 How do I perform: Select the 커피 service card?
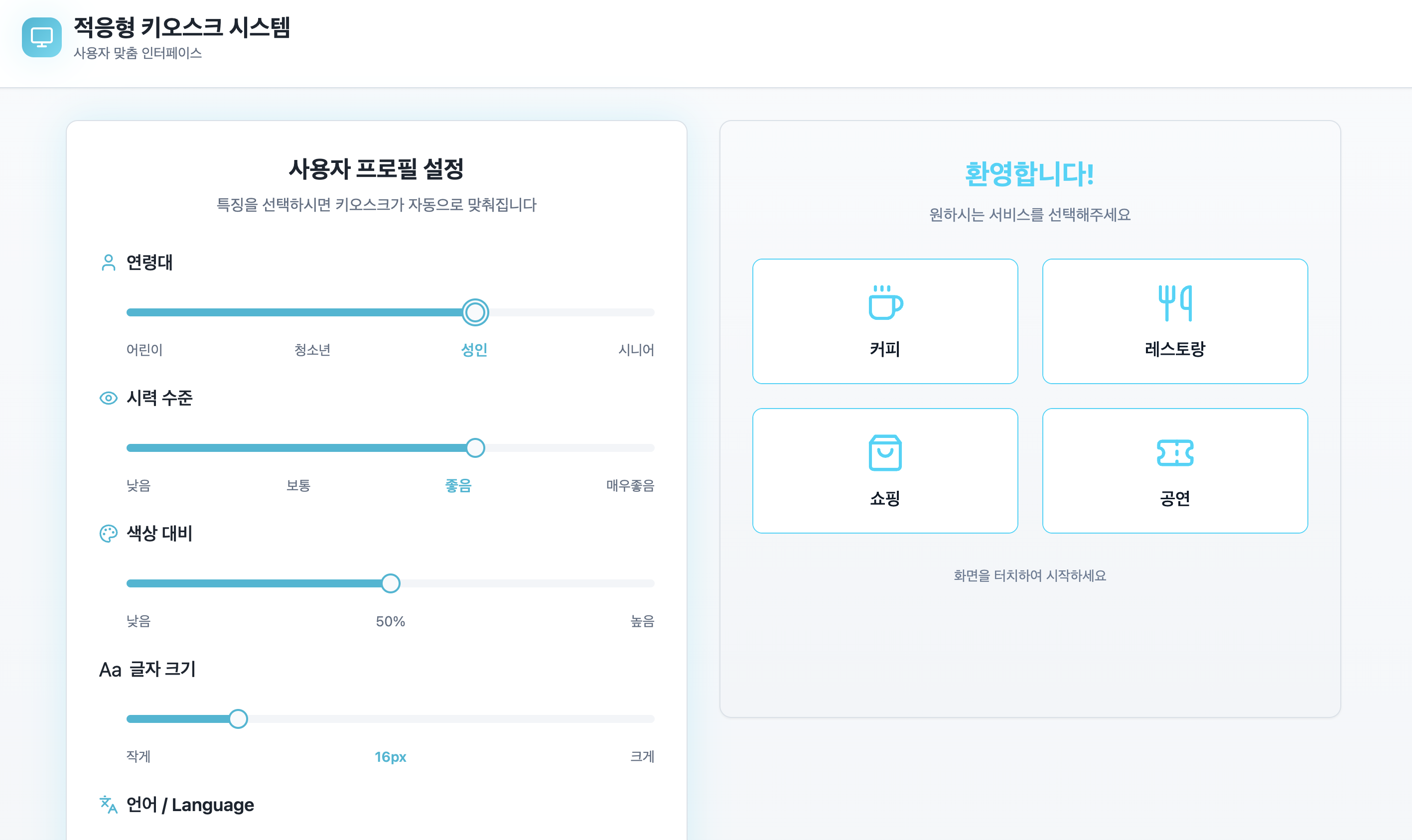884,321
